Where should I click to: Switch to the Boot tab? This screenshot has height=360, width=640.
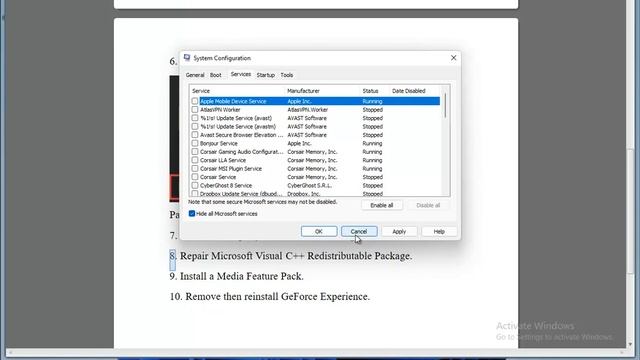pyautogui.click(x=216, y=75)
